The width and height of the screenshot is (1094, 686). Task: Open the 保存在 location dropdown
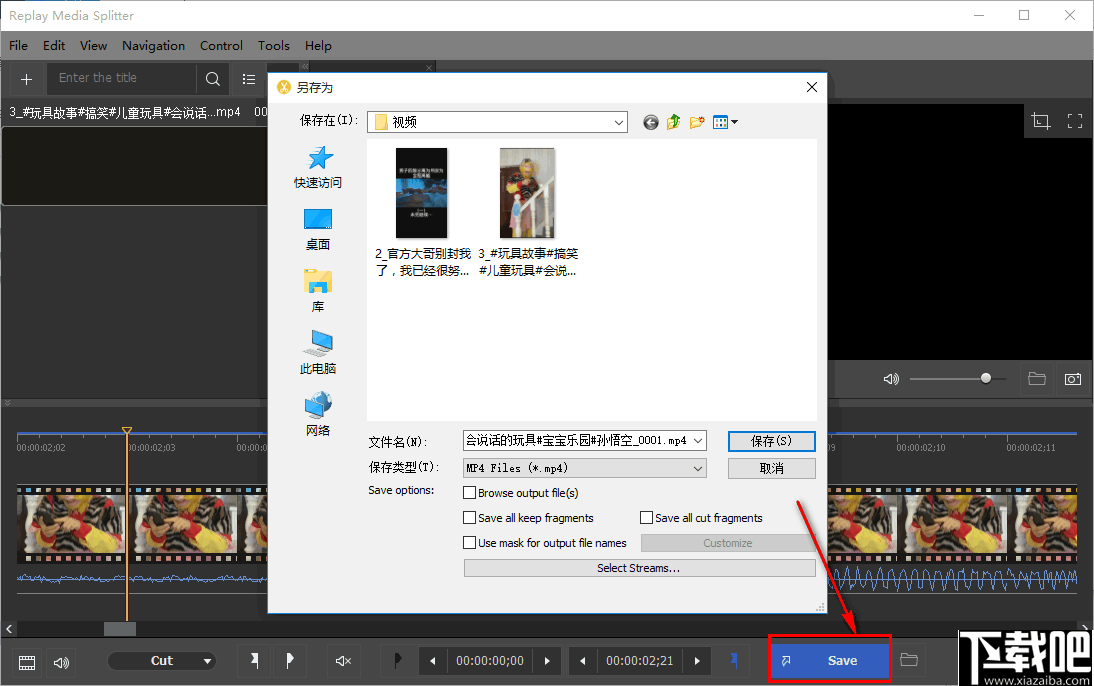click(617, 121)
